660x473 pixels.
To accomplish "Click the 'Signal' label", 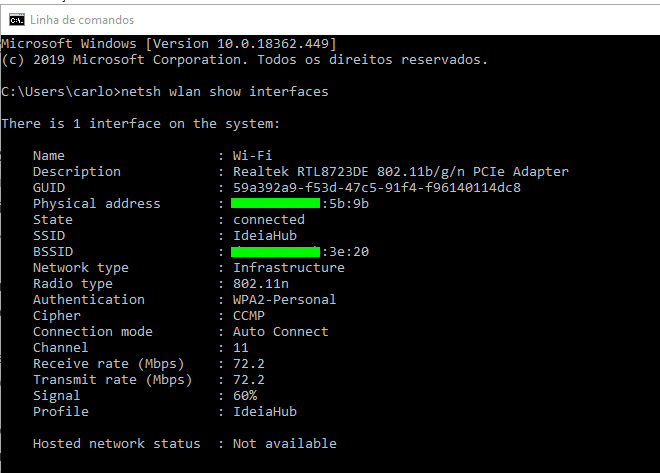I will (x=56, y=396).
